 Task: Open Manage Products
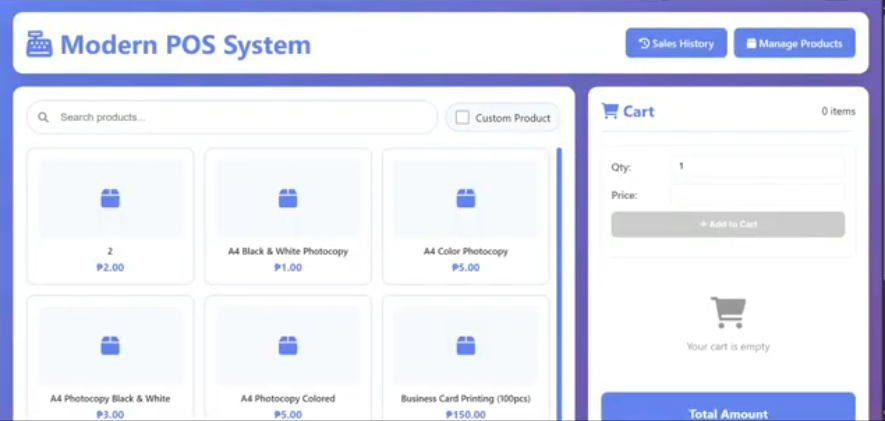(x=795, y=43)
